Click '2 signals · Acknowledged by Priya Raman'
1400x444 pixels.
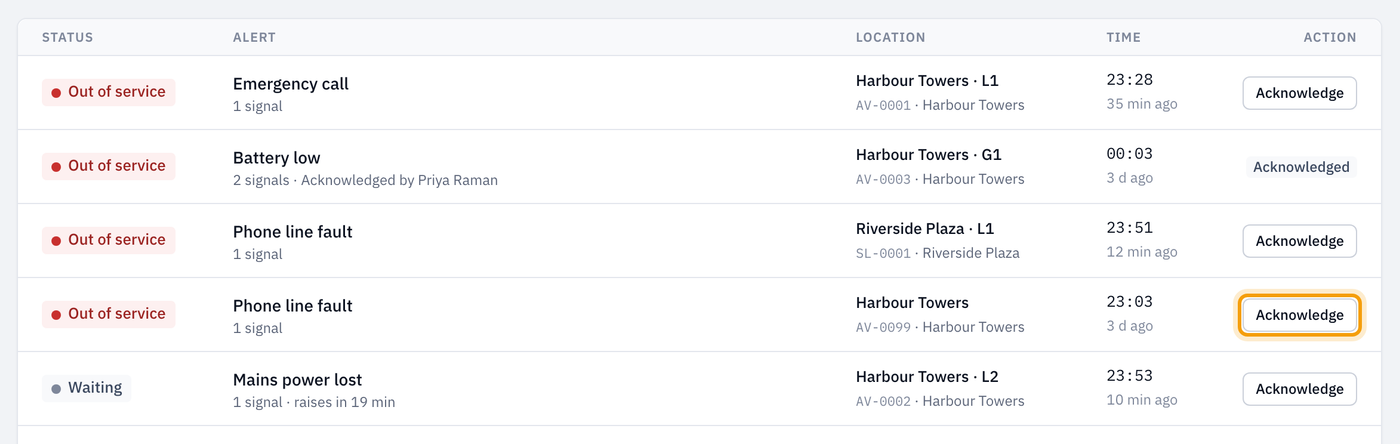tap(365, 180)
